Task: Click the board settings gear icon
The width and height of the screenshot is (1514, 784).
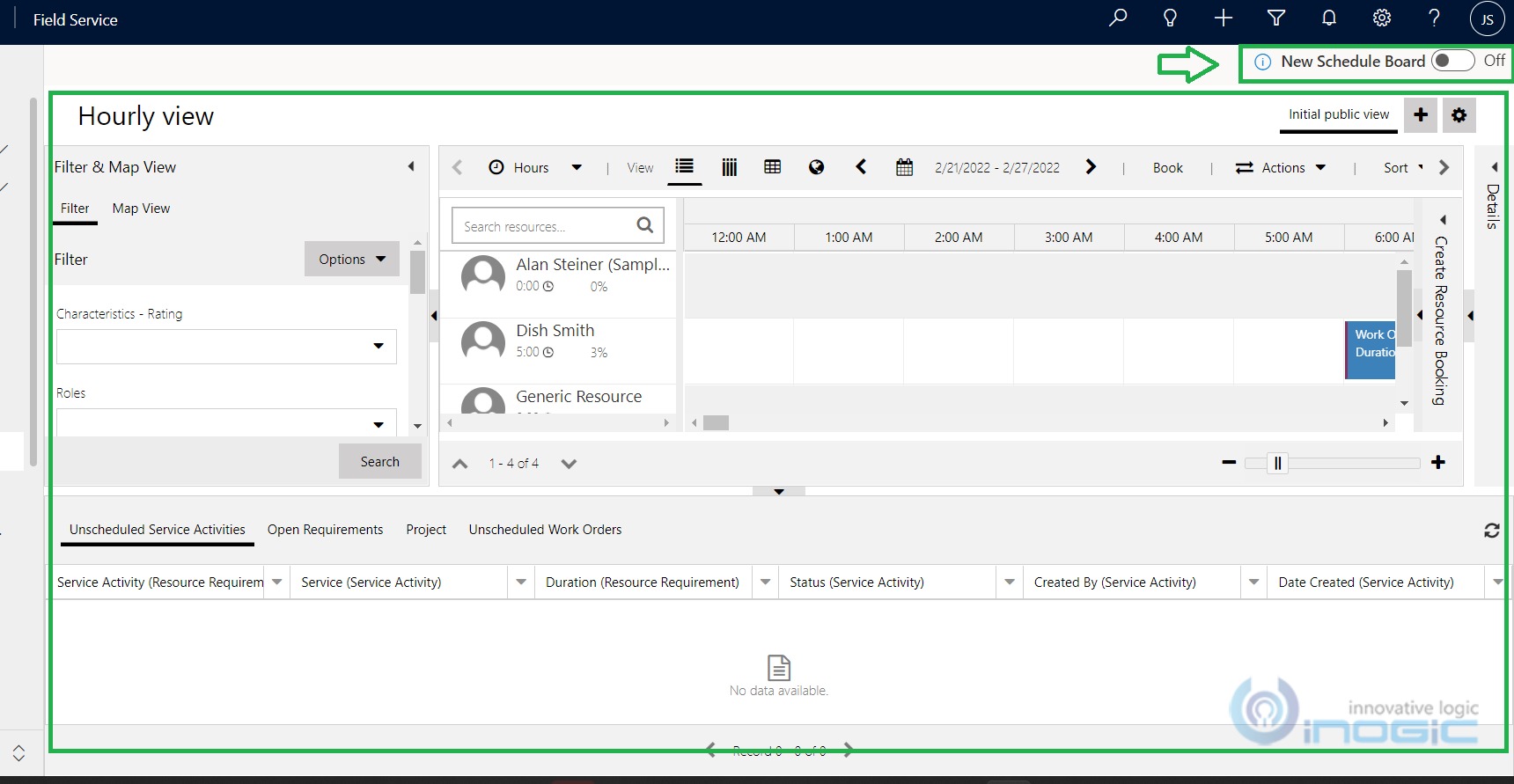Action: pos(1459,115)
